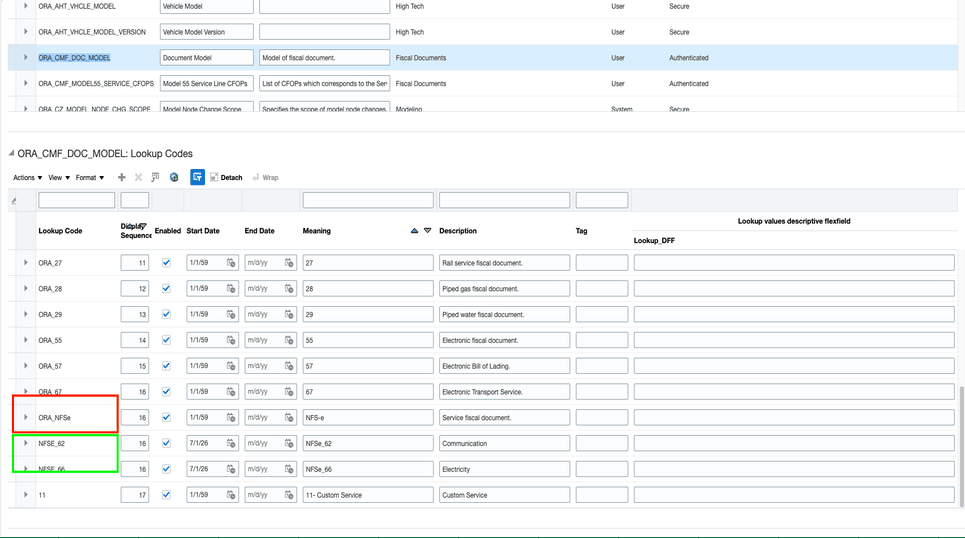The image size is (965, 539).
Task: Sort Meaning column ascending with up arrow
Action: [x=414, y=231]
